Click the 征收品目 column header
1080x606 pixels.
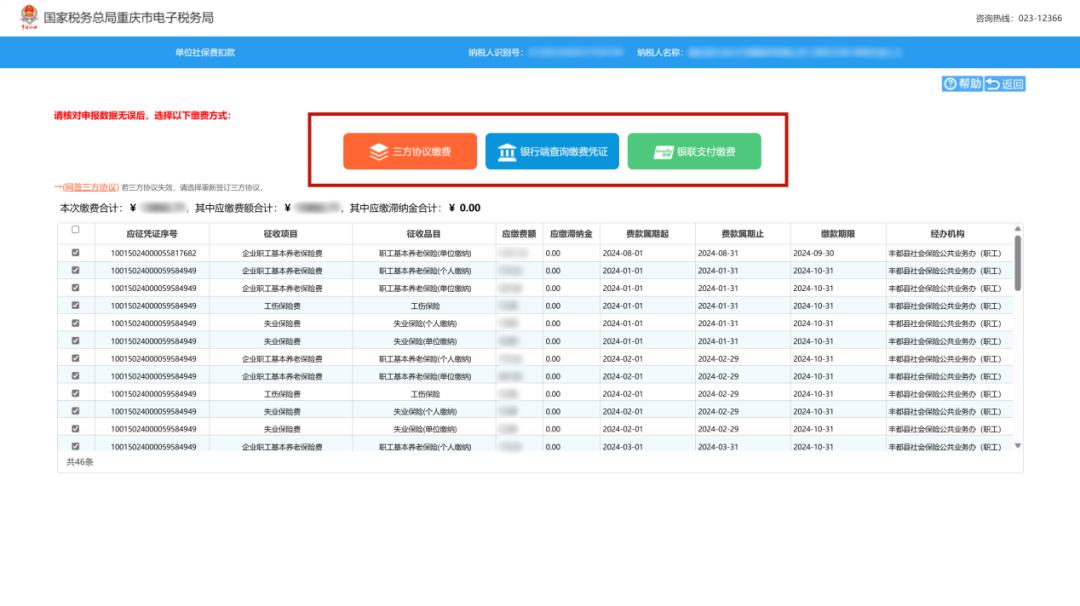(425, 233)
